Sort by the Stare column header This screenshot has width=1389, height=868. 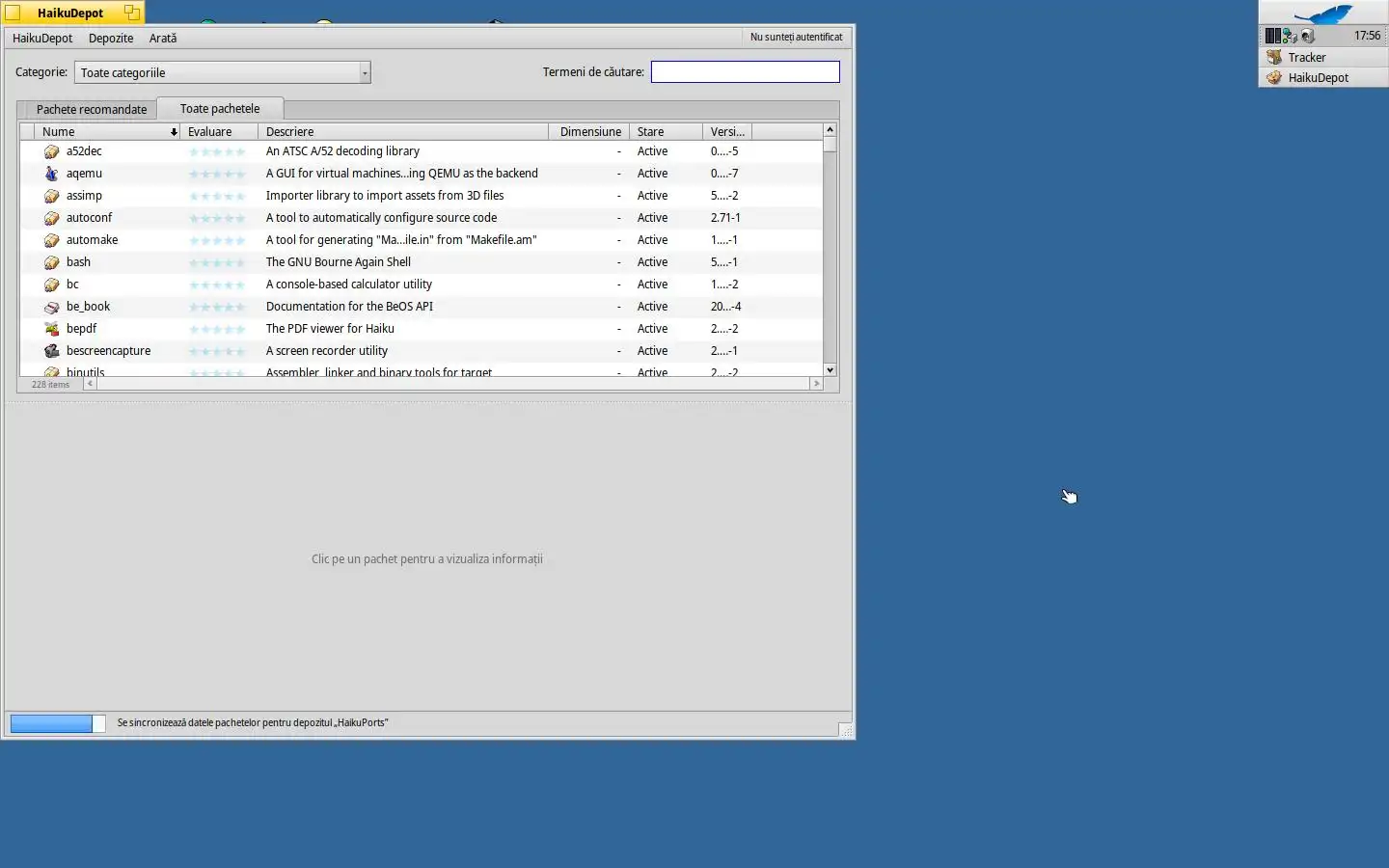tap(667, 131)
